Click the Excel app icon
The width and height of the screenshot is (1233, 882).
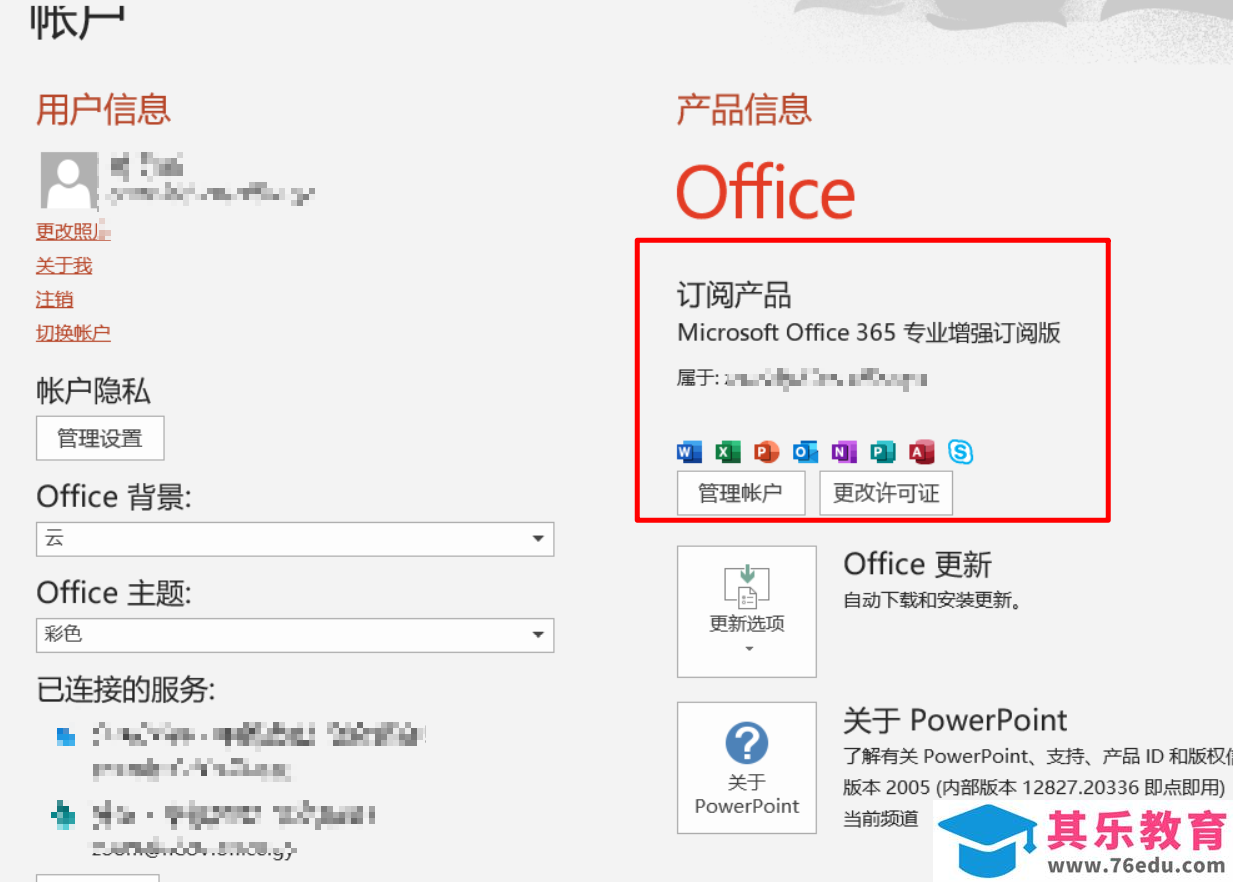[727, 452]
